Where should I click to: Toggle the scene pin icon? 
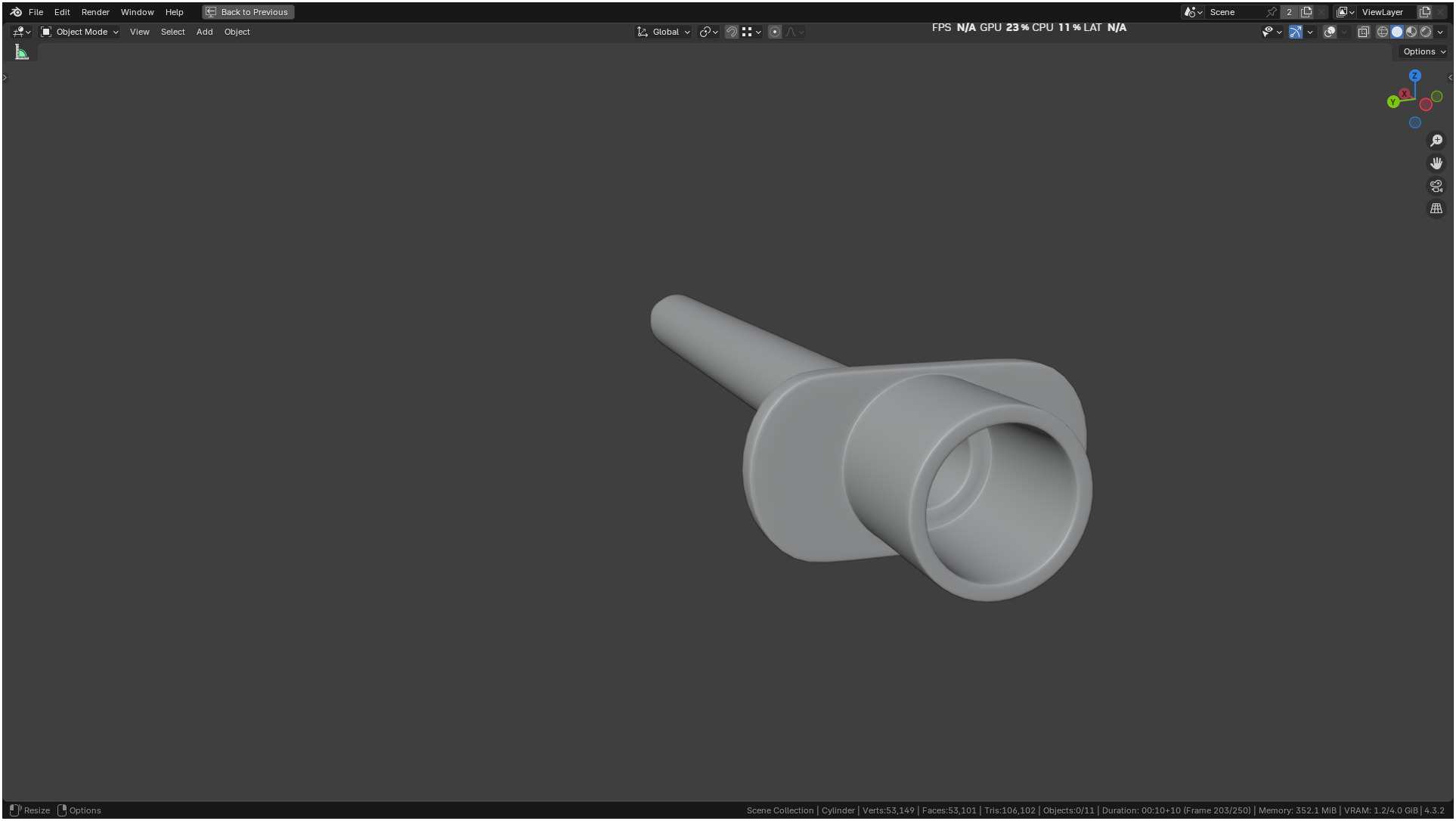[x=1272, y=12]
